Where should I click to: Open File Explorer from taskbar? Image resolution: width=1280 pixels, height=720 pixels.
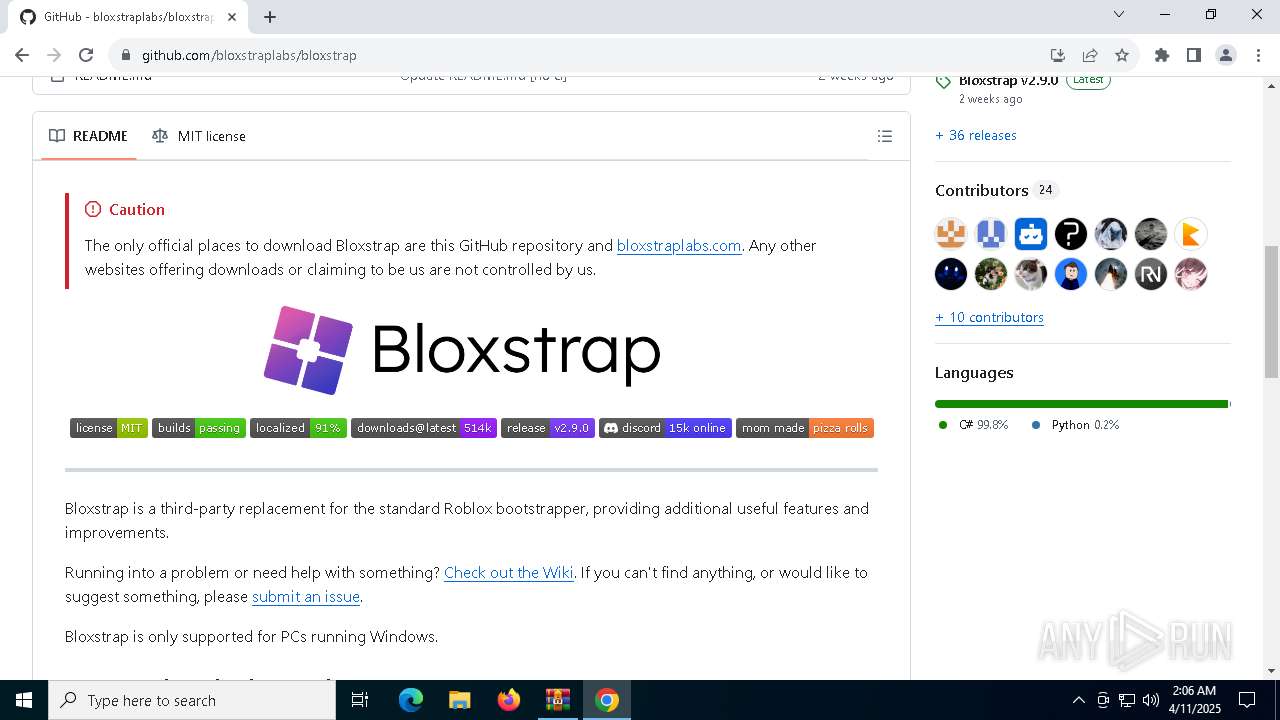[459, 700]
